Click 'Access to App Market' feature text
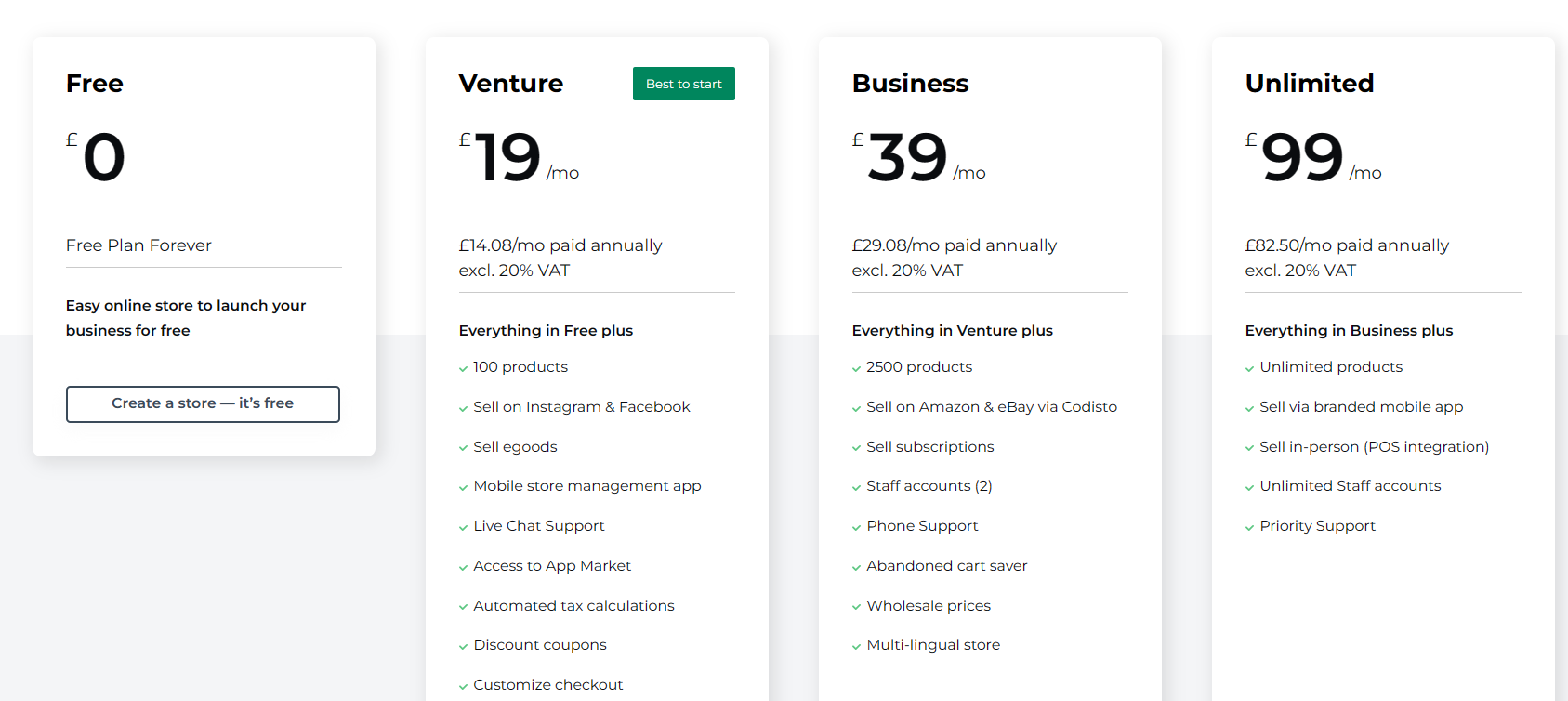Screen dimensions: 1568x701 [552, 566]
